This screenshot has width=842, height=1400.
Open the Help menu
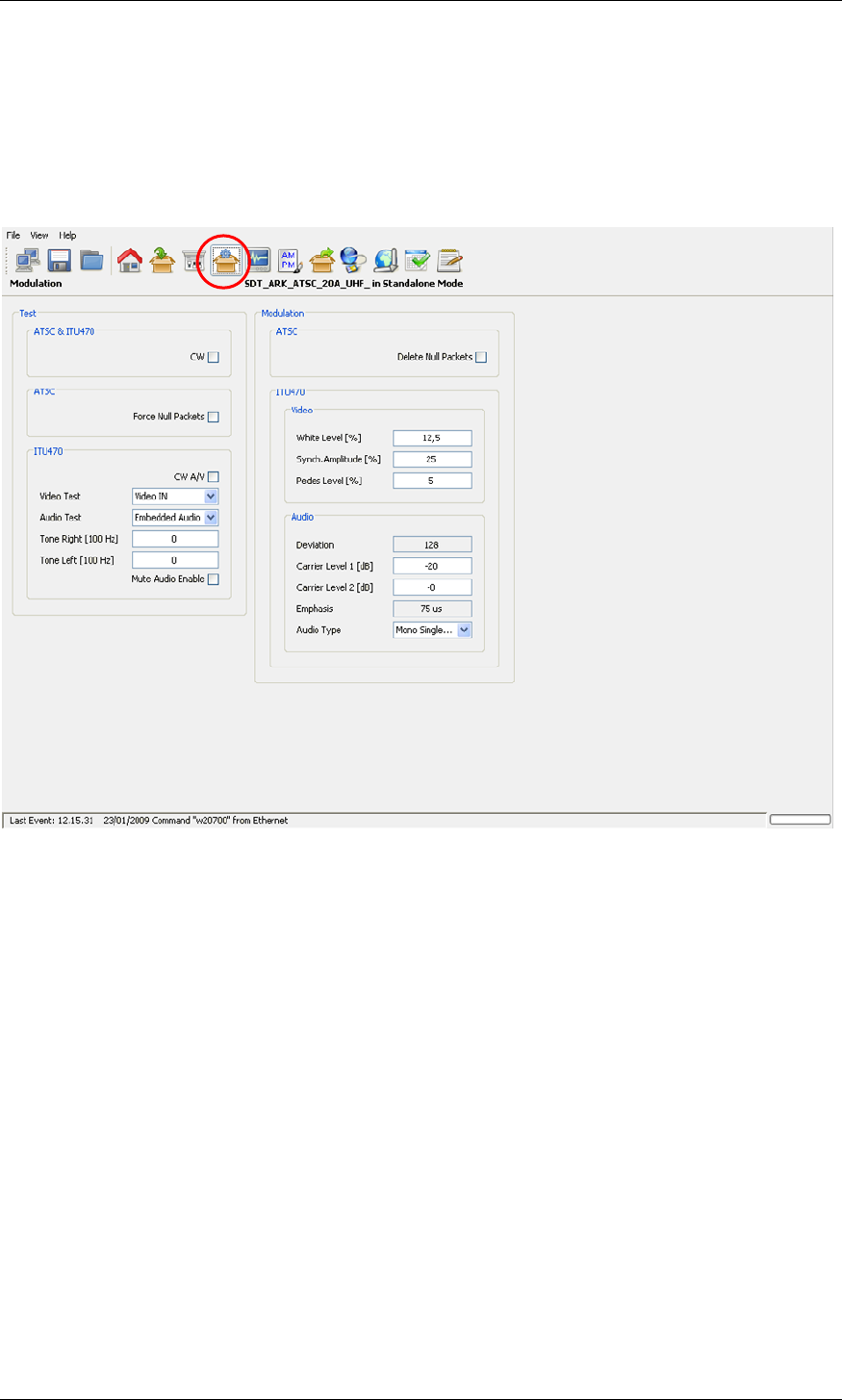pyautogui.click(x=67, y=235)
